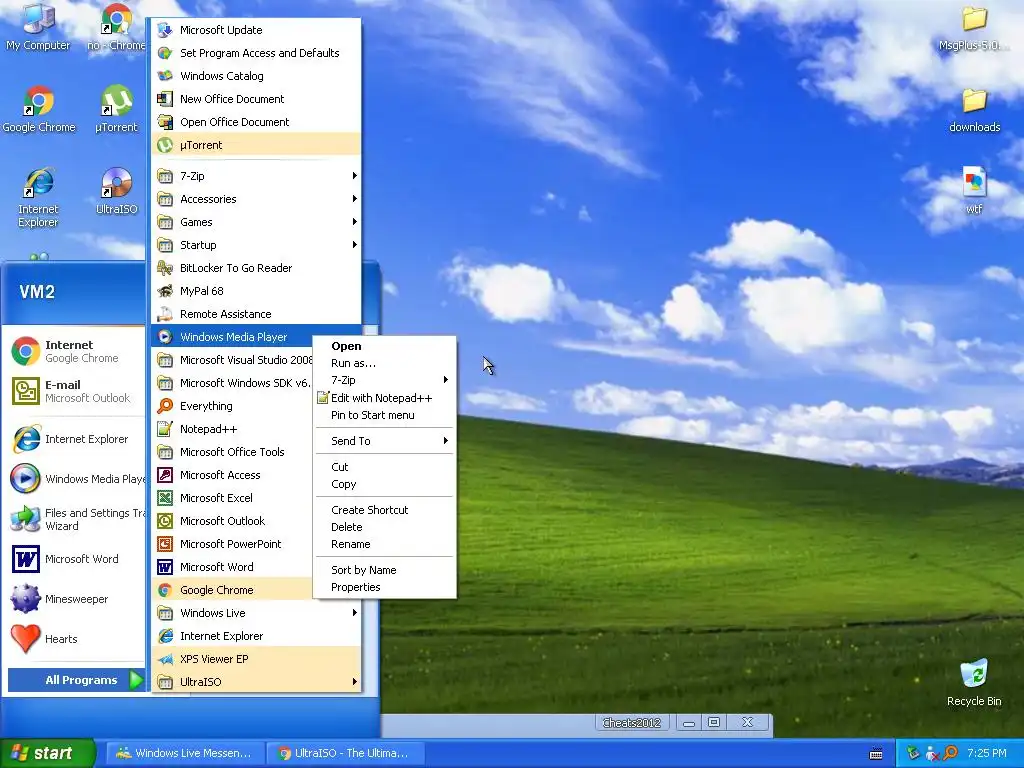Viewport: 1024px width, 768px height.
Task: Open wtf file on desktop
Action: point(974,191)
